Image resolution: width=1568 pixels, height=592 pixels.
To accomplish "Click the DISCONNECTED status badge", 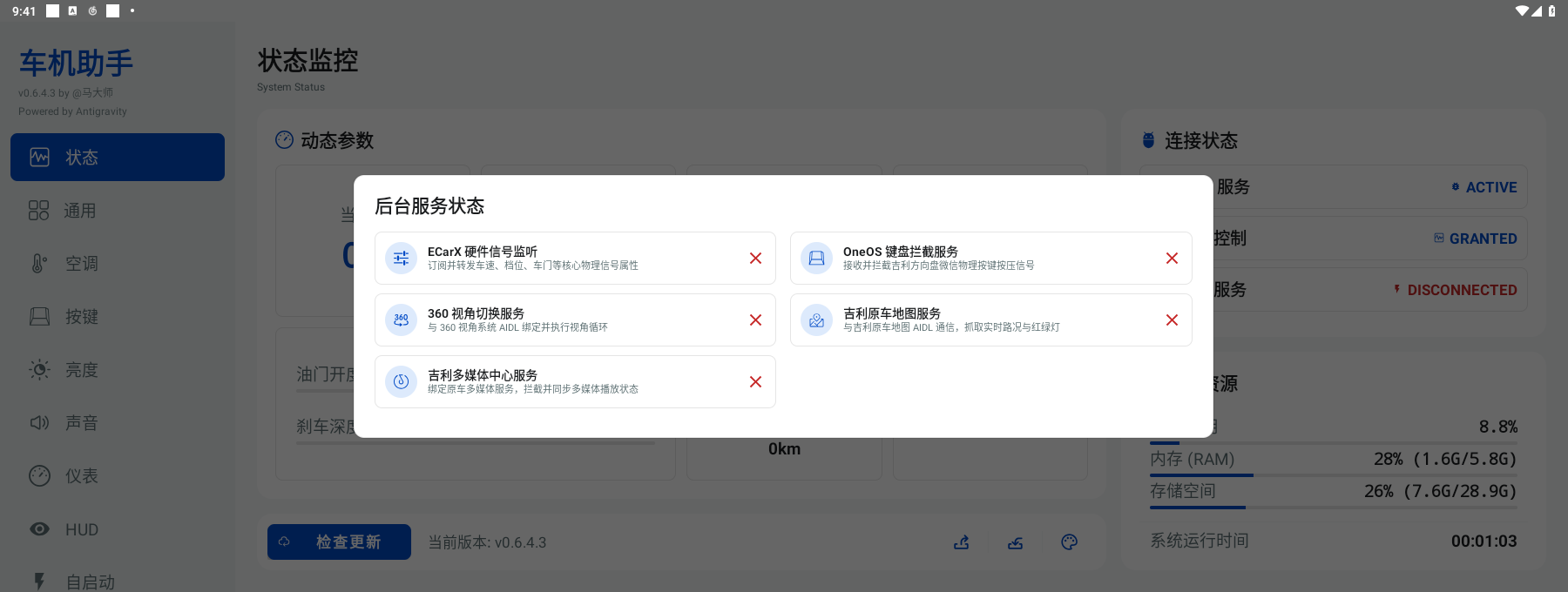I will click(1455, 290).
